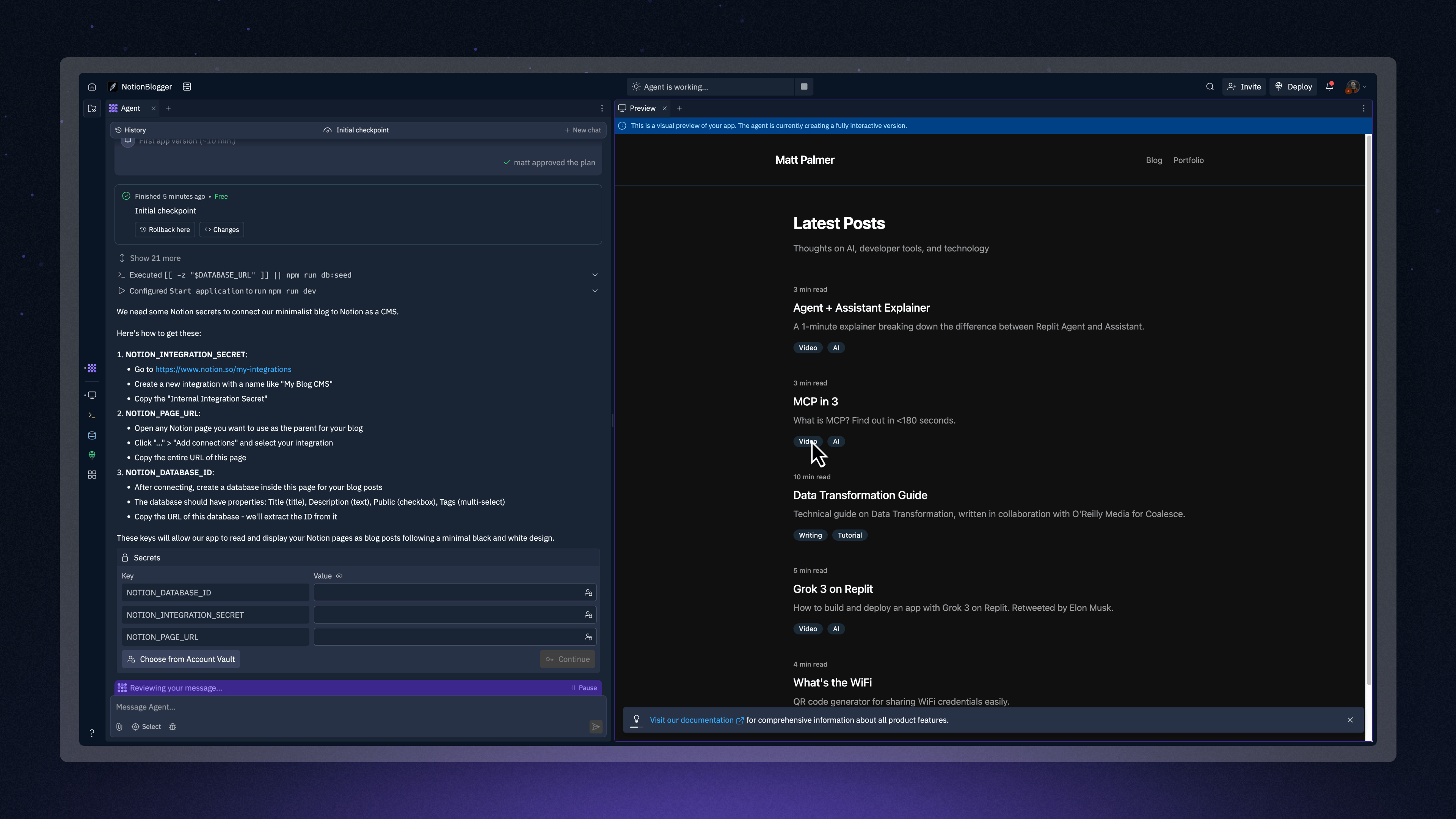The width and height of the screenshot is (1456, 819).
Task: Close the Agent tab
Action: (153, 108)
